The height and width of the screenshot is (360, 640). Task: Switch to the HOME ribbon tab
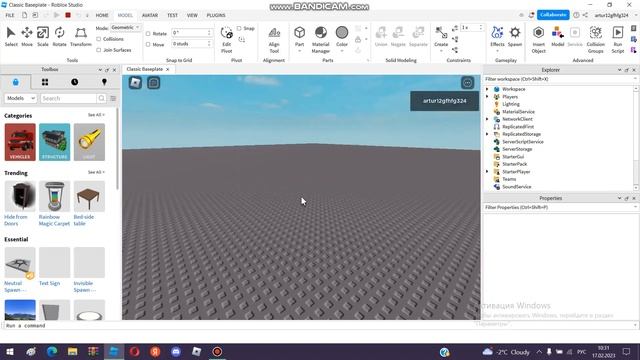102,15
